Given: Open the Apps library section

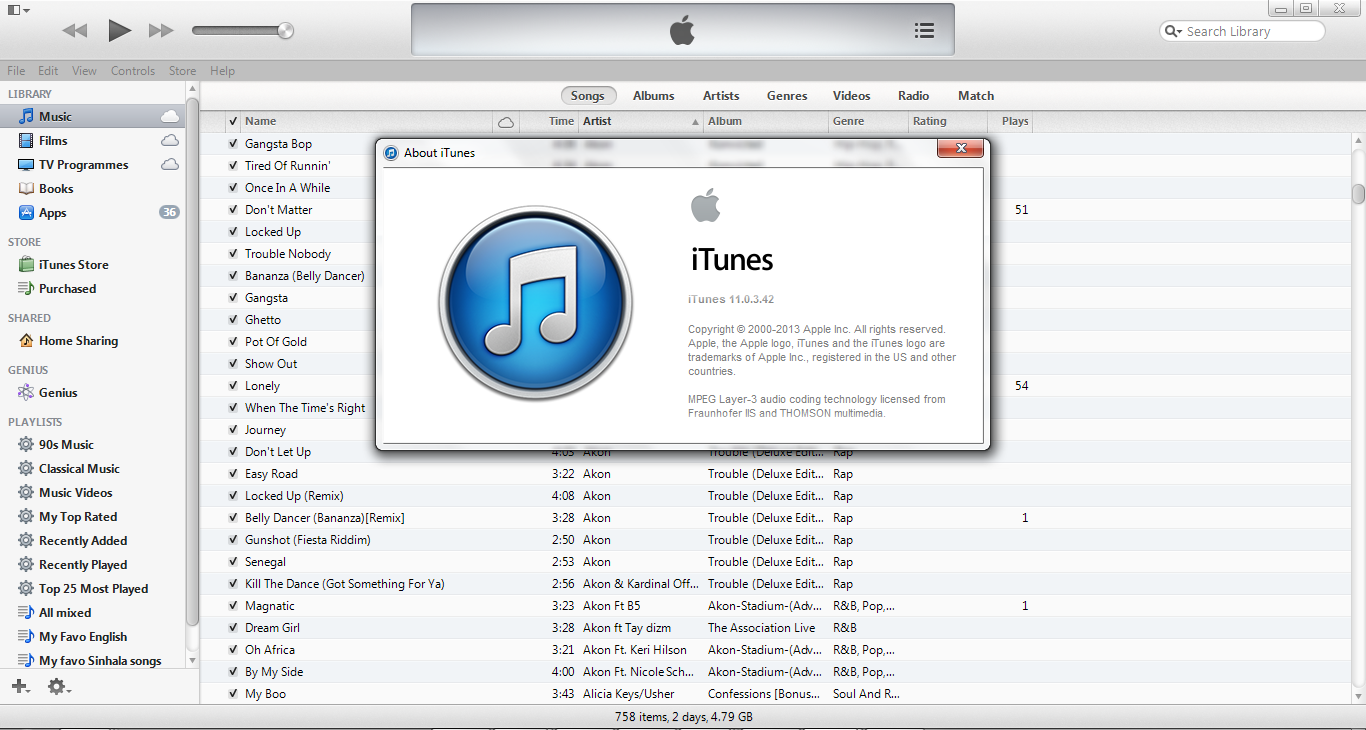Looking at the screenshot, I should (x=52, y=213).
